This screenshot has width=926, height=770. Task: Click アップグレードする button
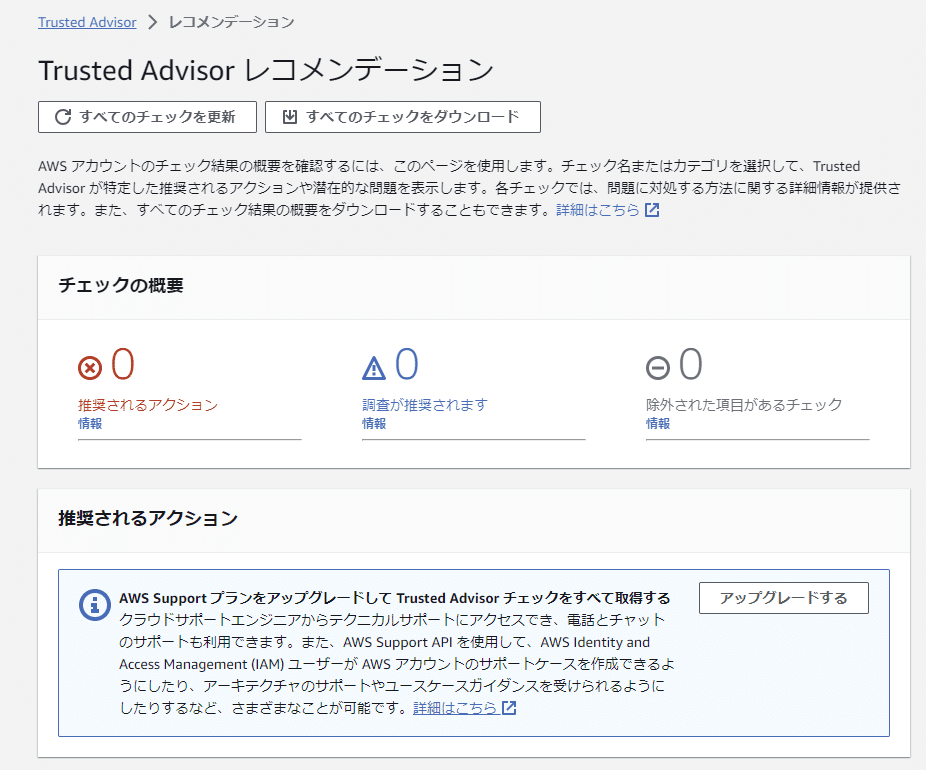tap(784, 598)
